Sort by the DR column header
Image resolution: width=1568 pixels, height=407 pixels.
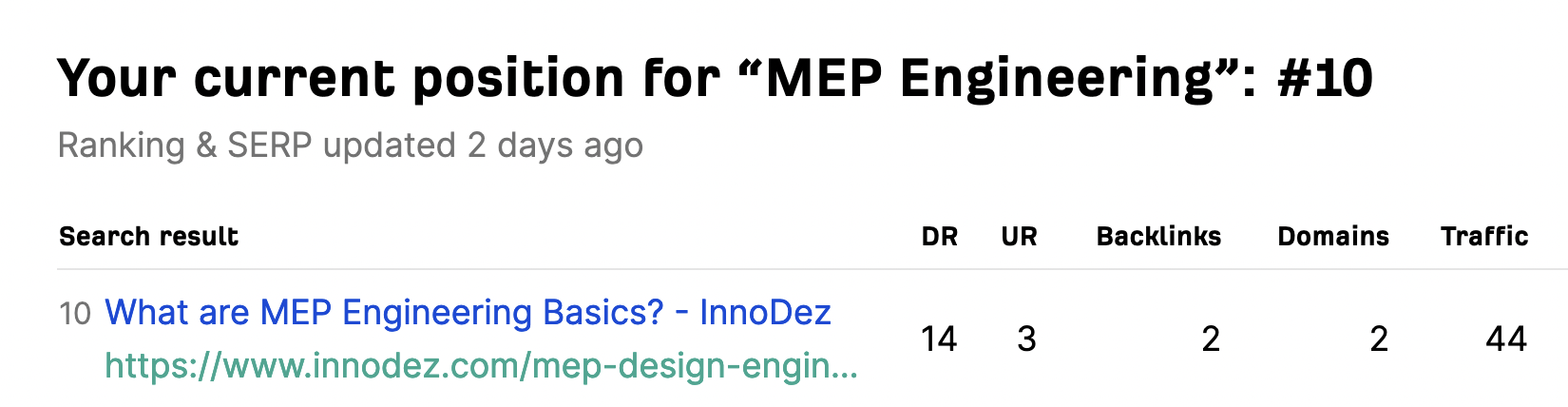[x=939, y=237]
